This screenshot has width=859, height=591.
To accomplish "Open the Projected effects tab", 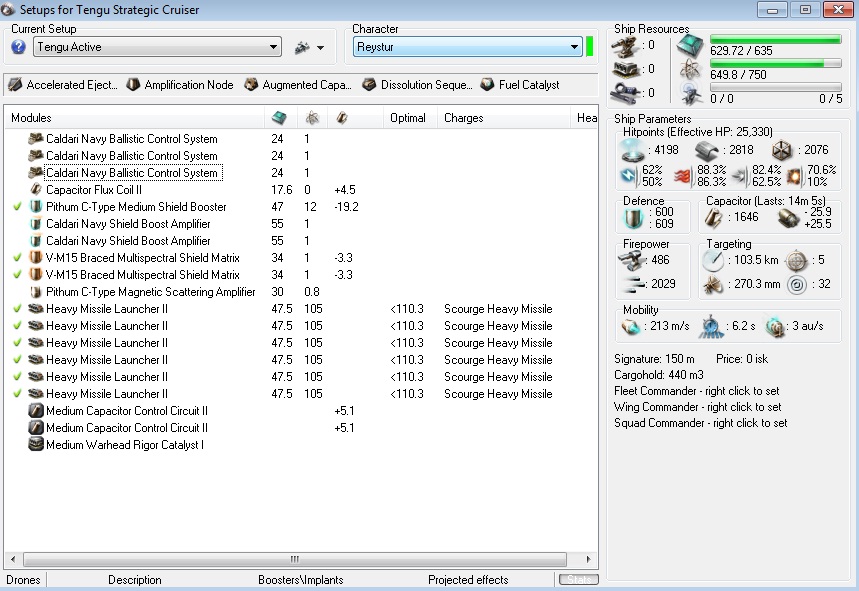I will [x=468, y=580].
